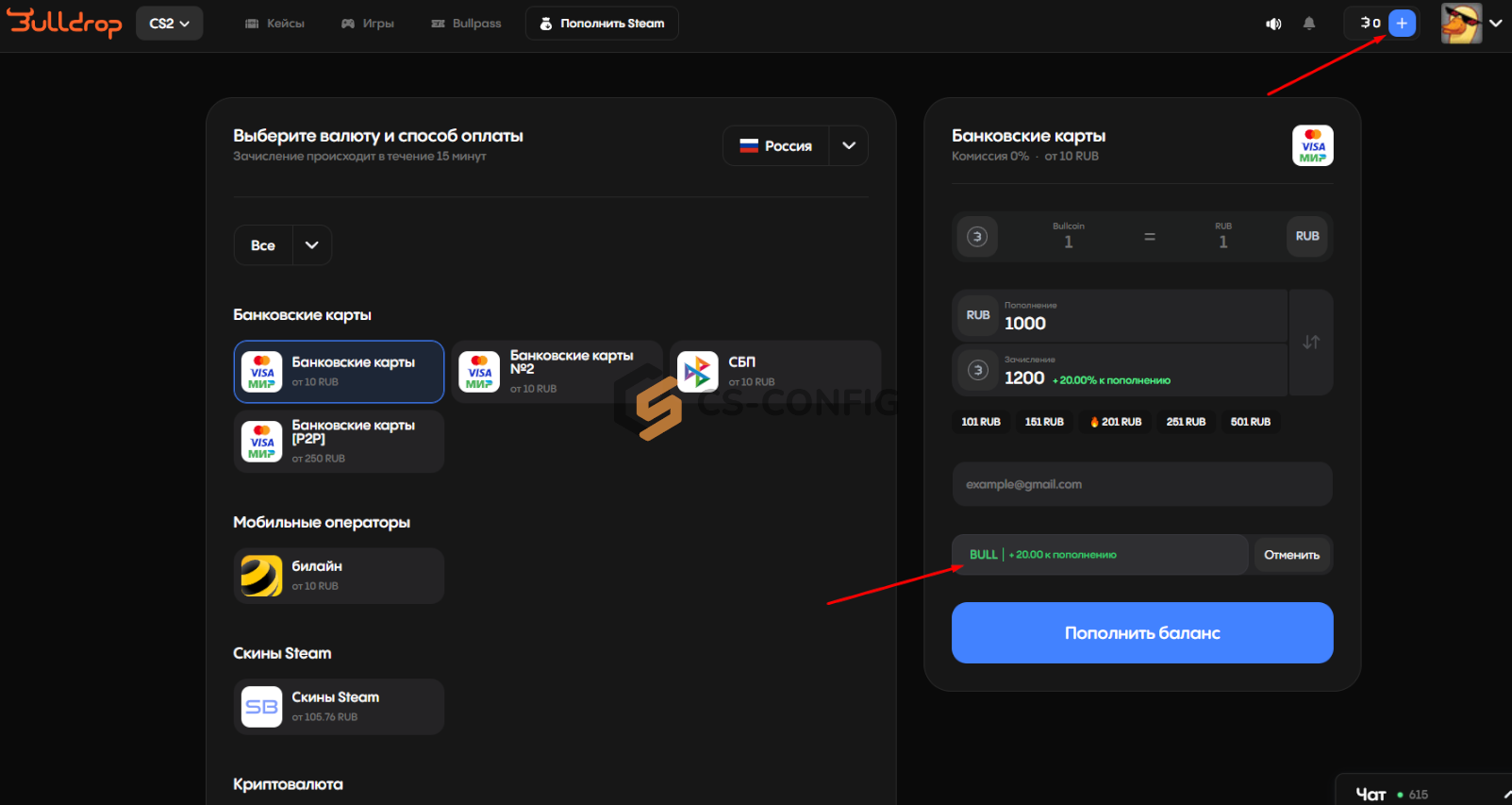The height and width of the screenshot is (805, 1512).
Task: Click the Bullcoin icon in exchange rate row
Action: (977, 237)
